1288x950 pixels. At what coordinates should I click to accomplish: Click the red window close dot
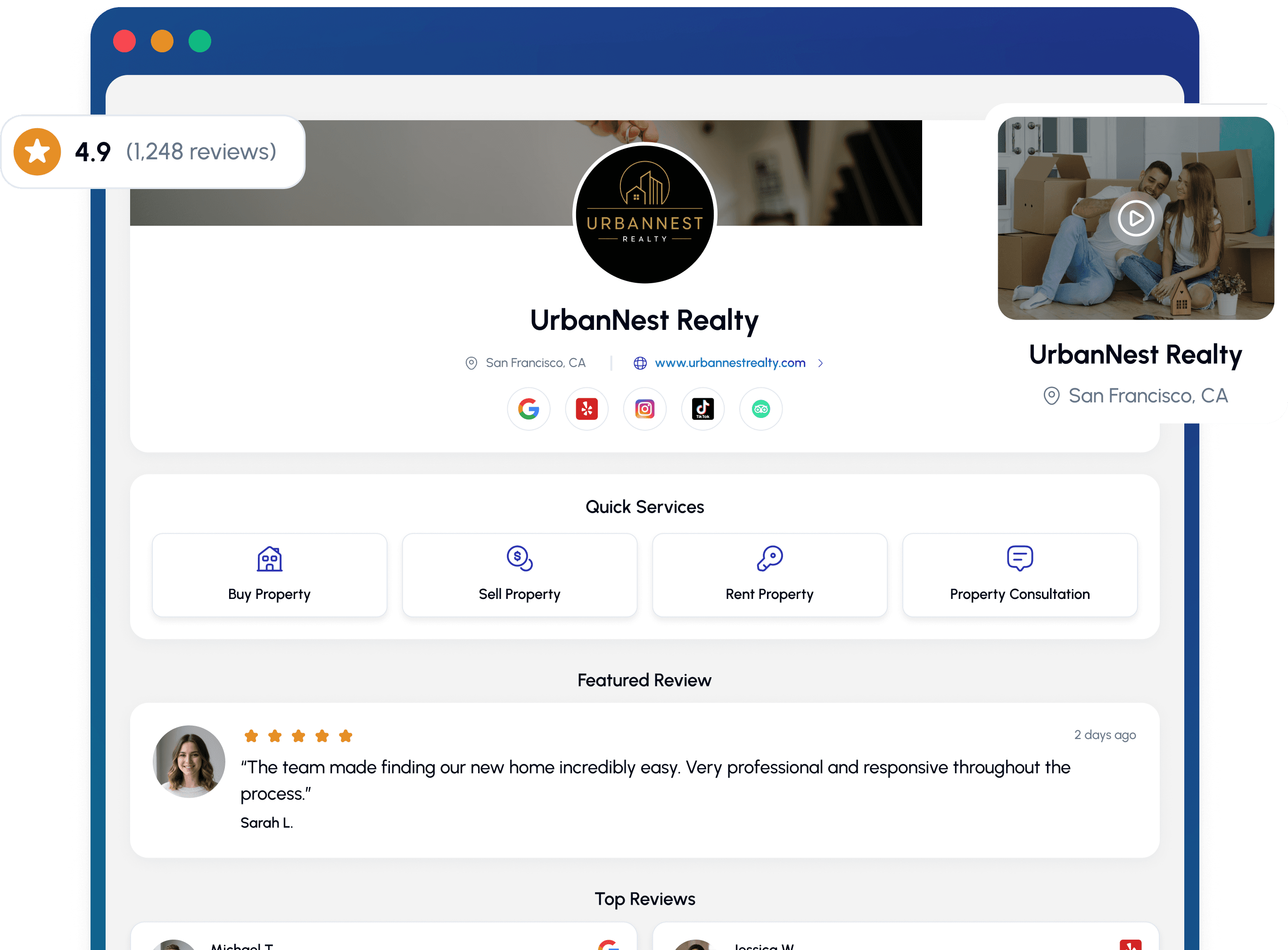(x=124, y=41)
